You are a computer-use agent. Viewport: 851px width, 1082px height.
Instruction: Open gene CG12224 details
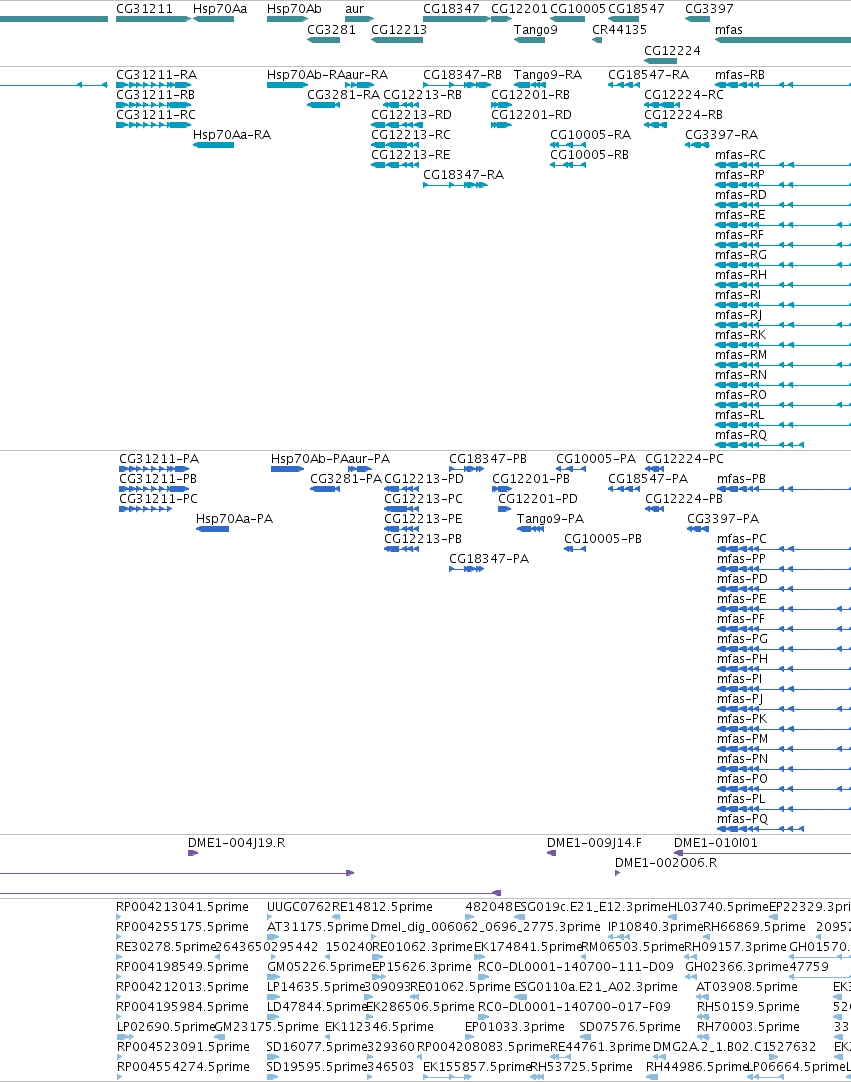point(661,60)
